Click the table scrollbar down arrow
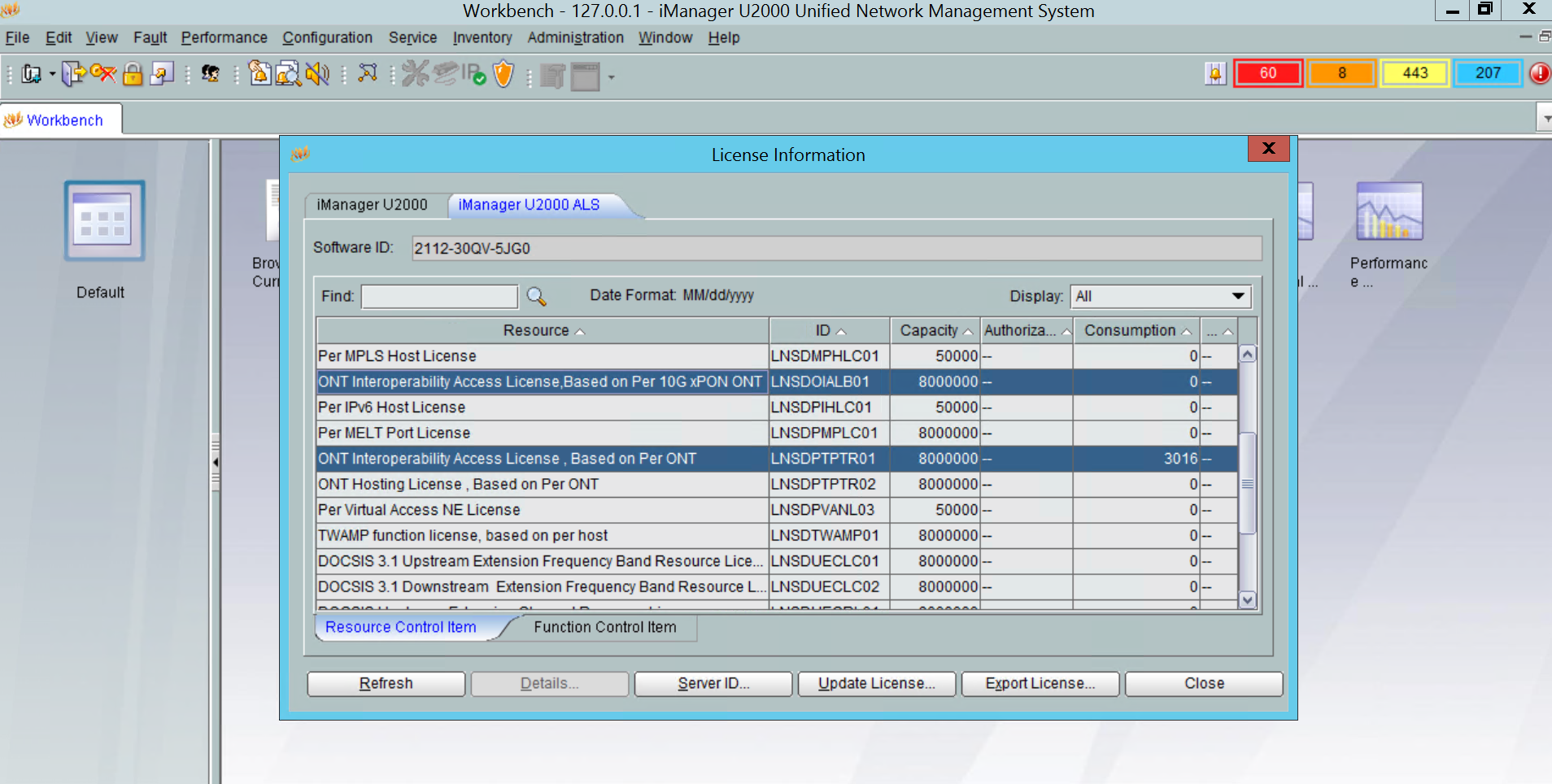This screenshot has height=784, width=1552. pos(1248,600)
